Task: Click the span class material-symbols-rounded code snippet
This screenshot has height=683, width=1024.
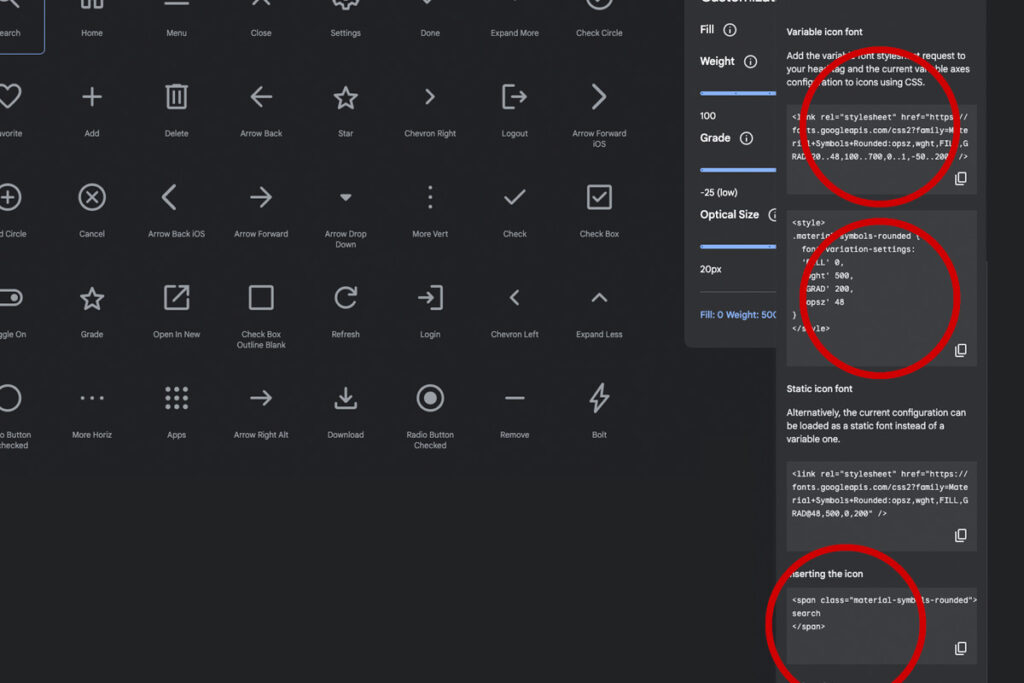Action: [x=884, y=613]
